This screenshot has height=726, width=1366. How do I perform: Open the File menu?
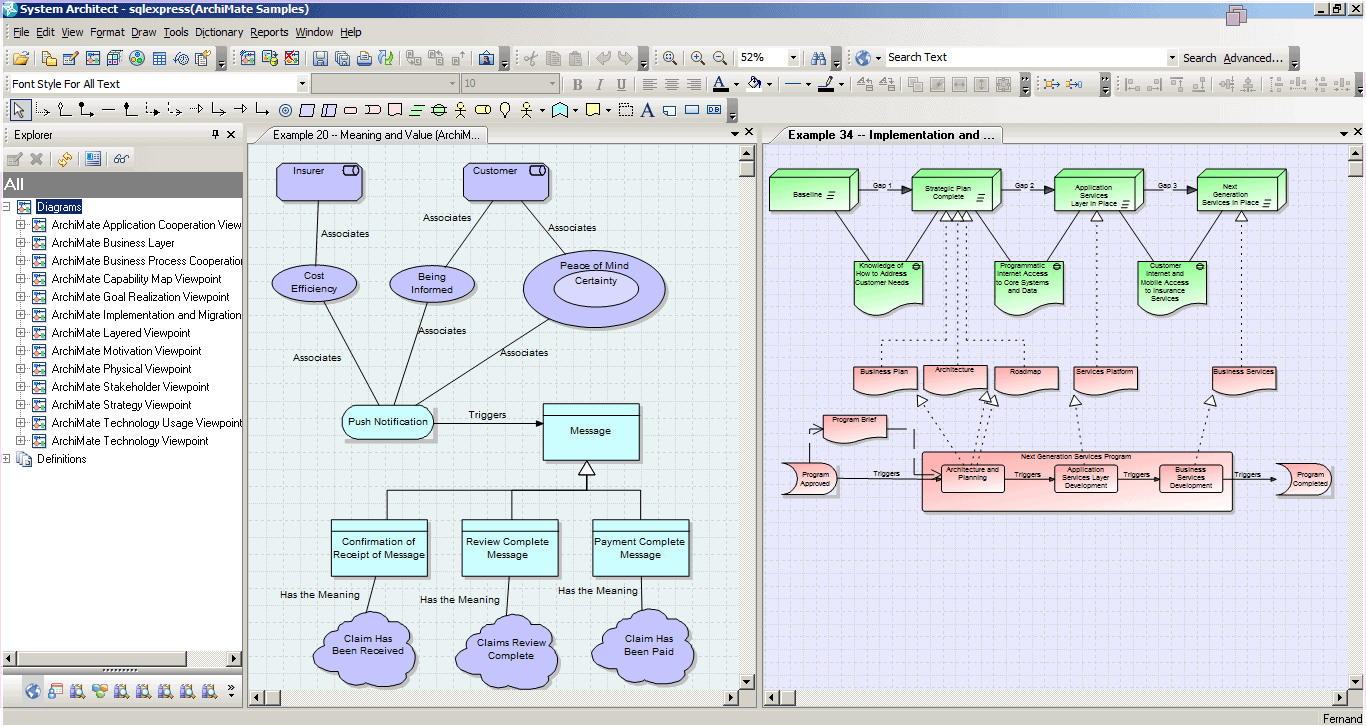pyautogui.click(x=20, y=32)
